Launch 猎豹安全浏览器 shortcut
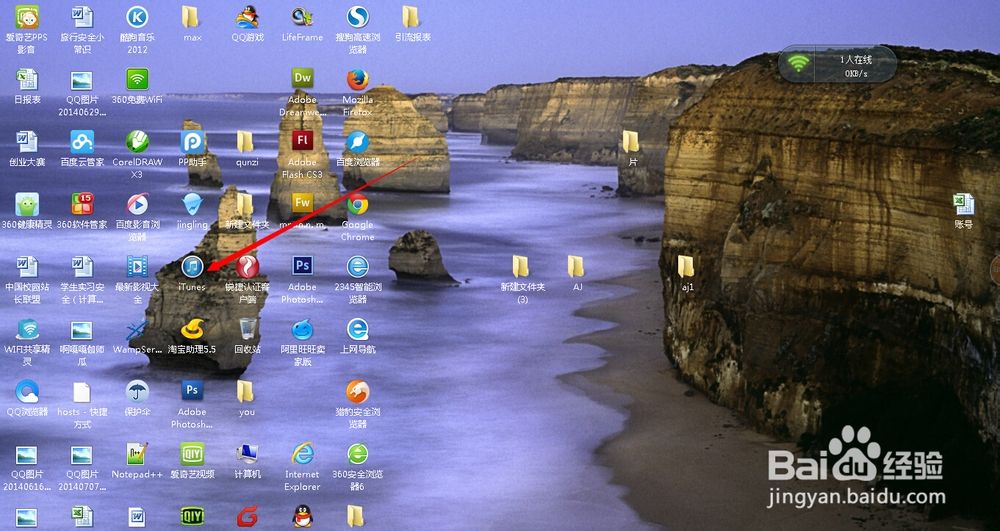This screenshot has height=531, width=1000. pyautogui.click(x=358, y=391)
